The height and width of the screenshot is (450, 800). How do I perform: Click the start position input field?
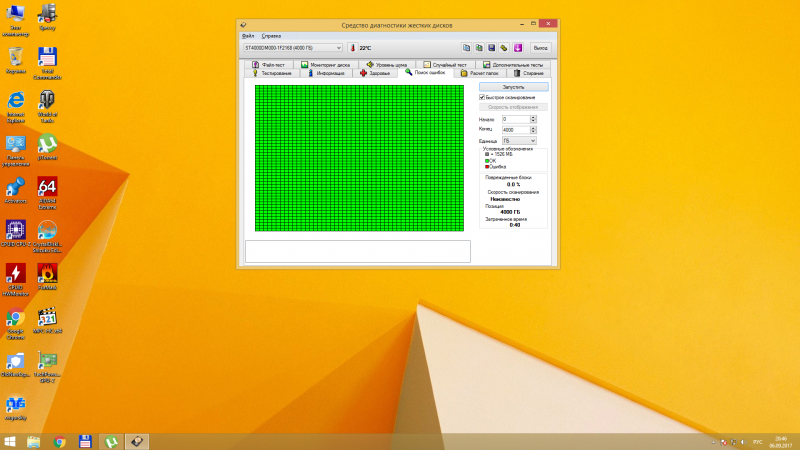[x=516, y=119]
